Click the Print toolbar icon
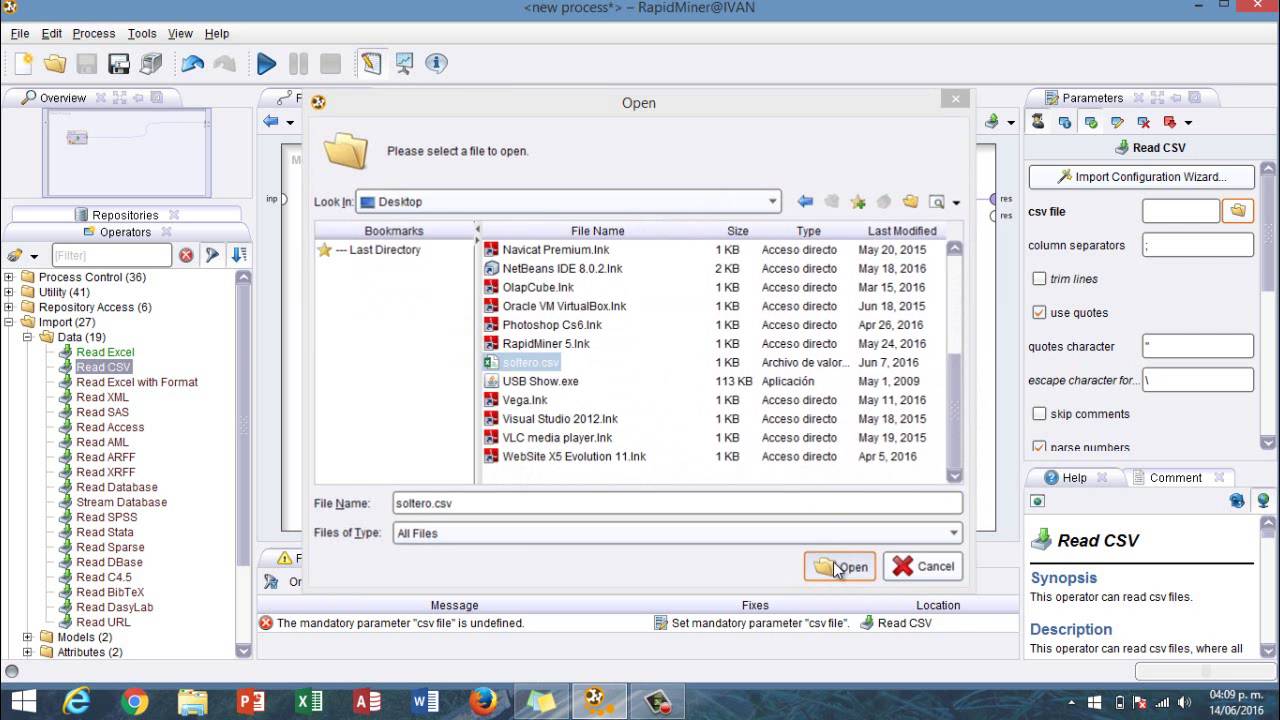This screenshot has height=720, width=1280. [x=151, y=64]
